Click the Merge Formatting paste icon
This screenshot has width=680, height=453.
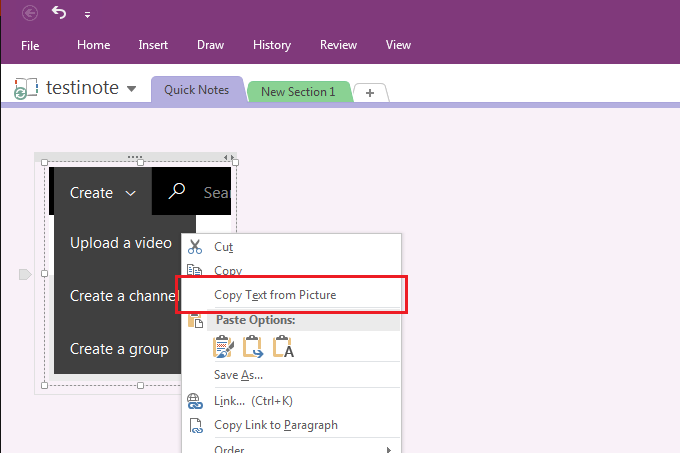pyautogui.click(x=253, y=347)
